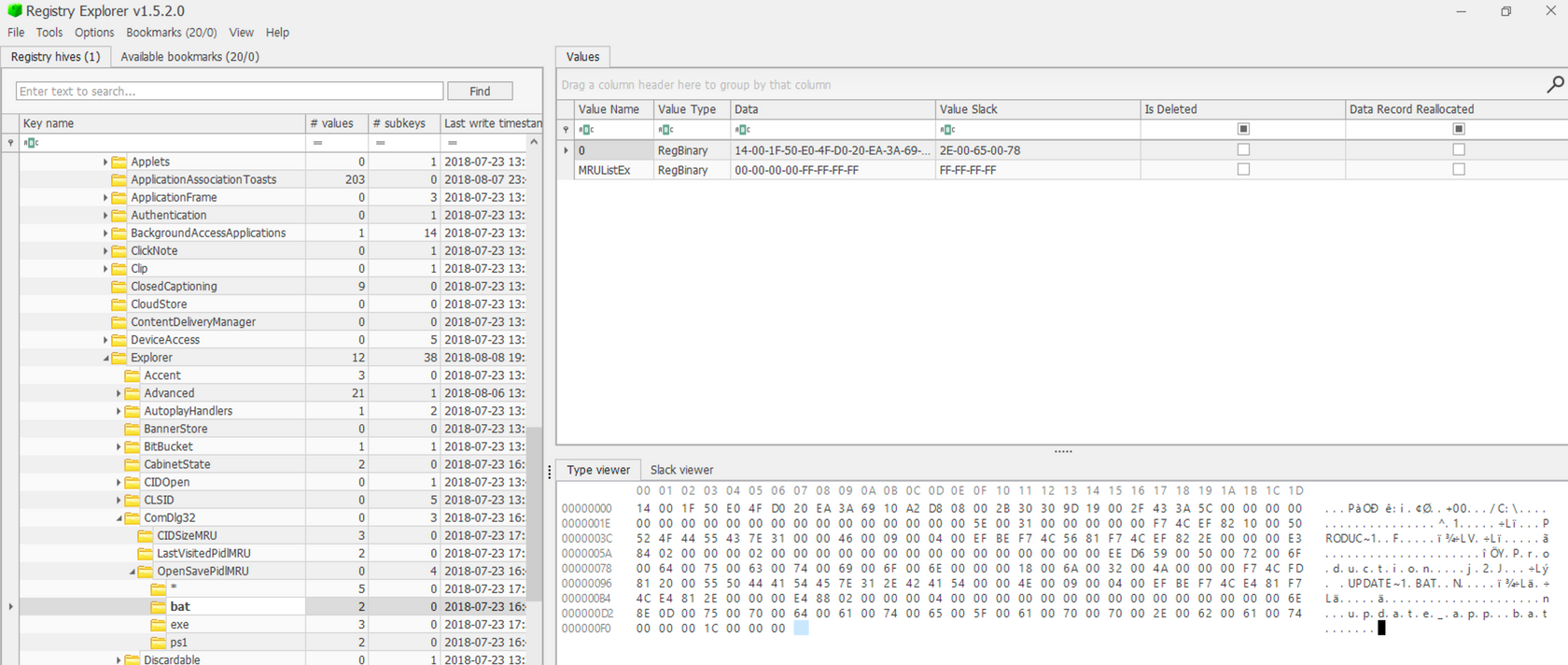The height and width of the screenshot is (665, 1568).
Task: Click the bat folder icon
Action: coord(159,607)
